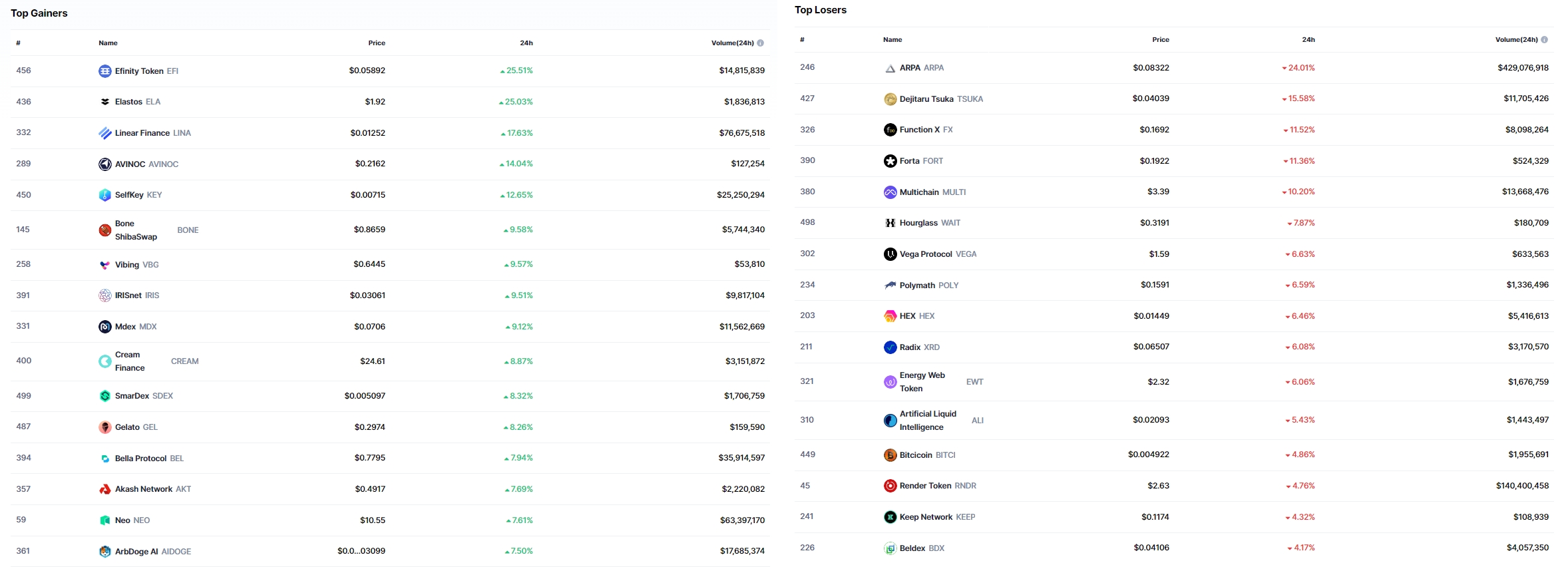Click the Akash Network red icon
The height and width of the screenshot is (567, 1568).
(x=104, y=489)
